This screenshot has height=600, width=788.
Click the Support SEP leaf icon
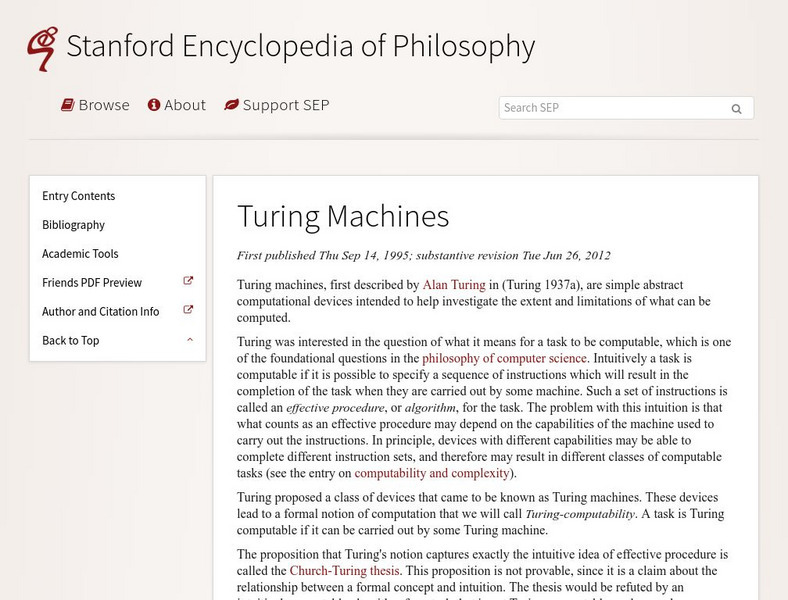pos(231,105)
